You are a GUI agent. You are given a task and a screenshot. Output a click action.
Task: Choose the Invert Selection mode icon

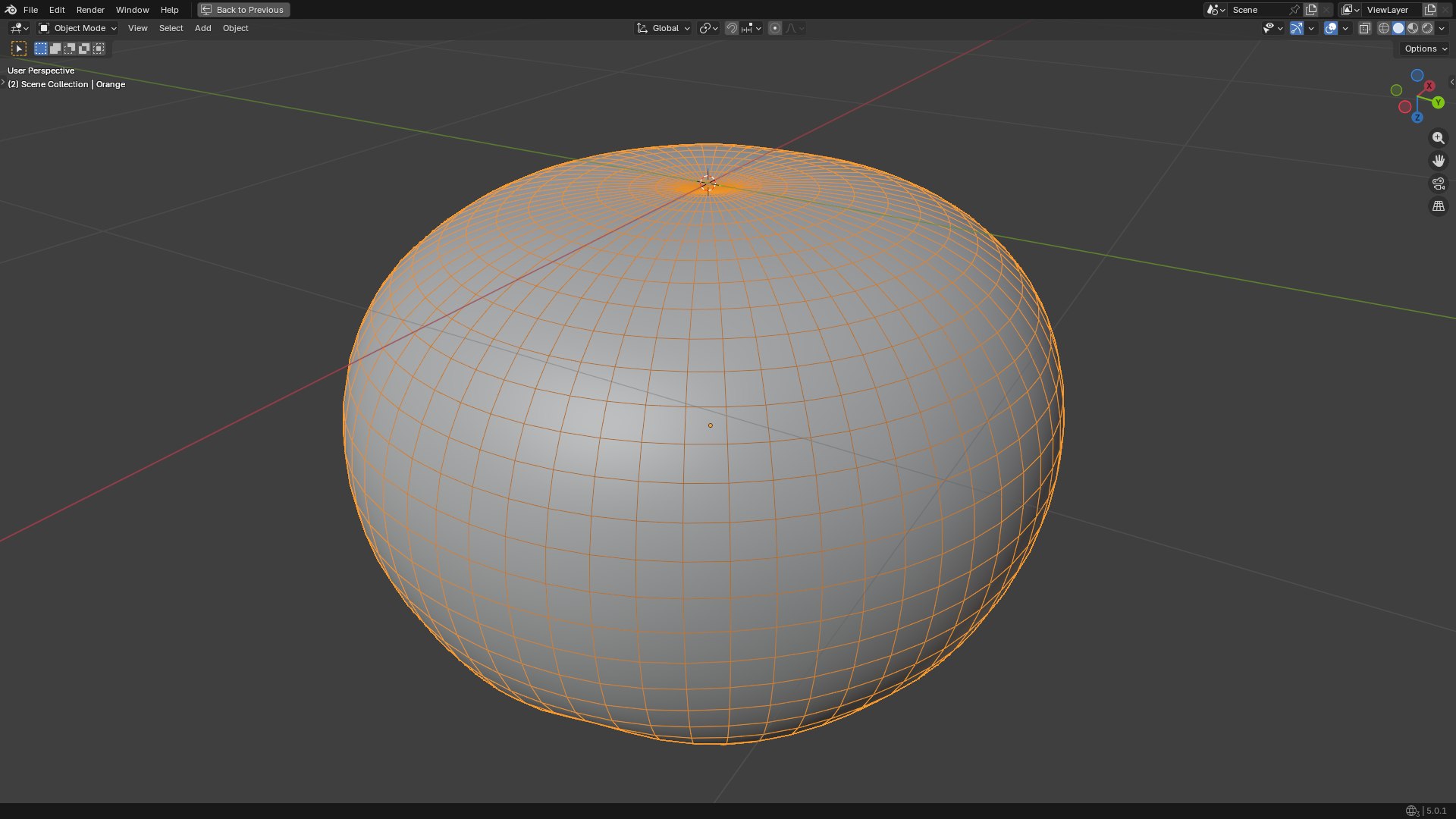coord(84,49)
